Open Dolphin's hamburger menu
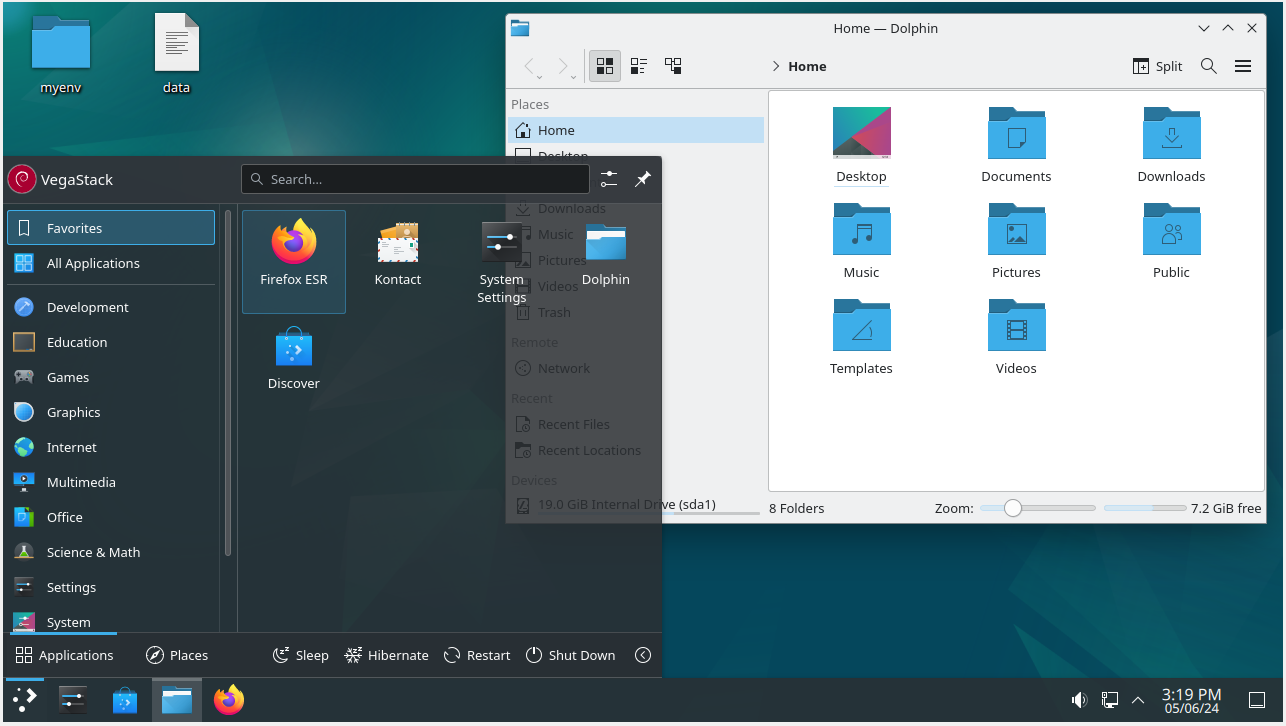This screenshot has width=1286, height=726. point(1243,66)
